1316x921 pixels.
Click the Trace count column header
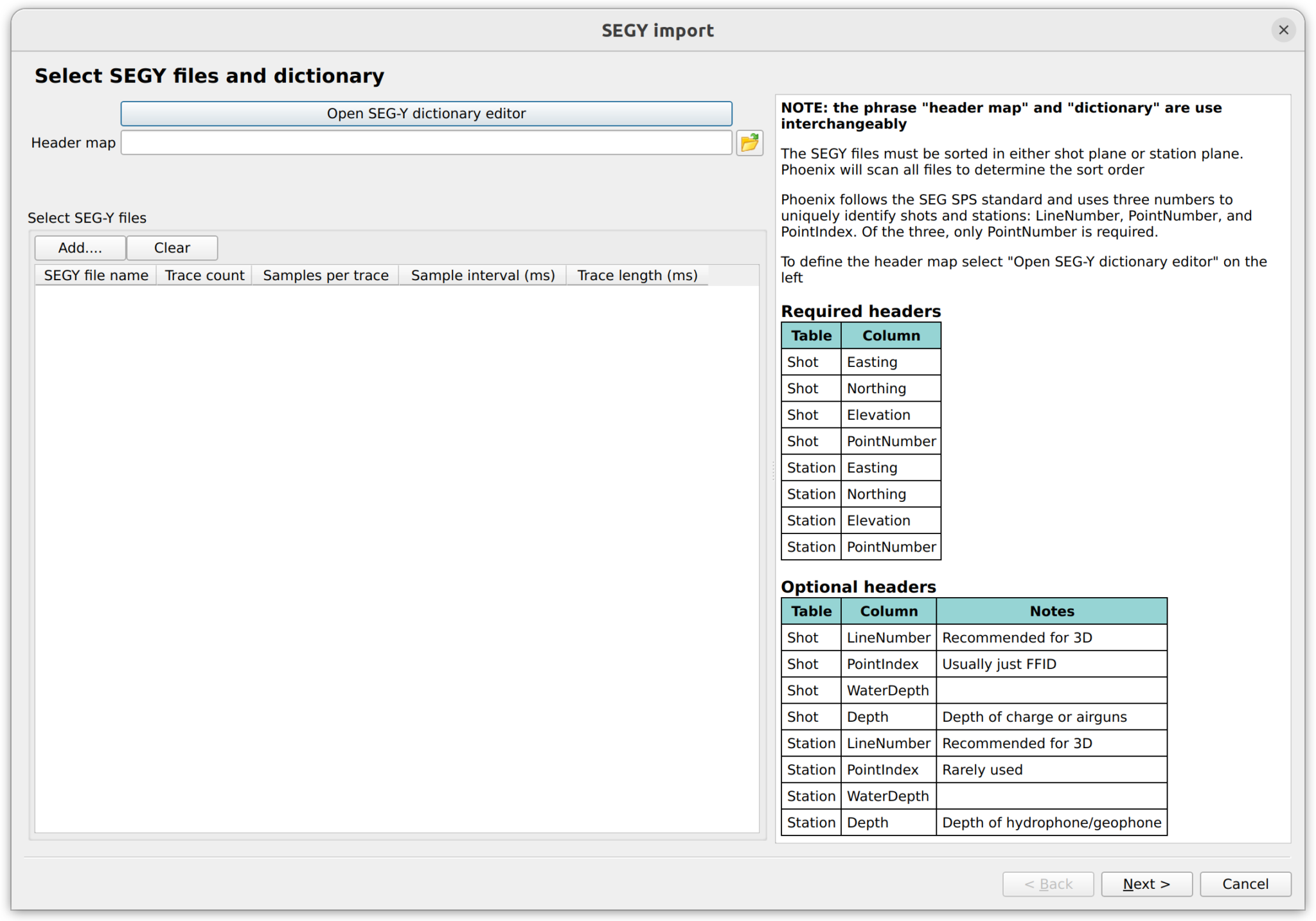[x=204, y=276]
